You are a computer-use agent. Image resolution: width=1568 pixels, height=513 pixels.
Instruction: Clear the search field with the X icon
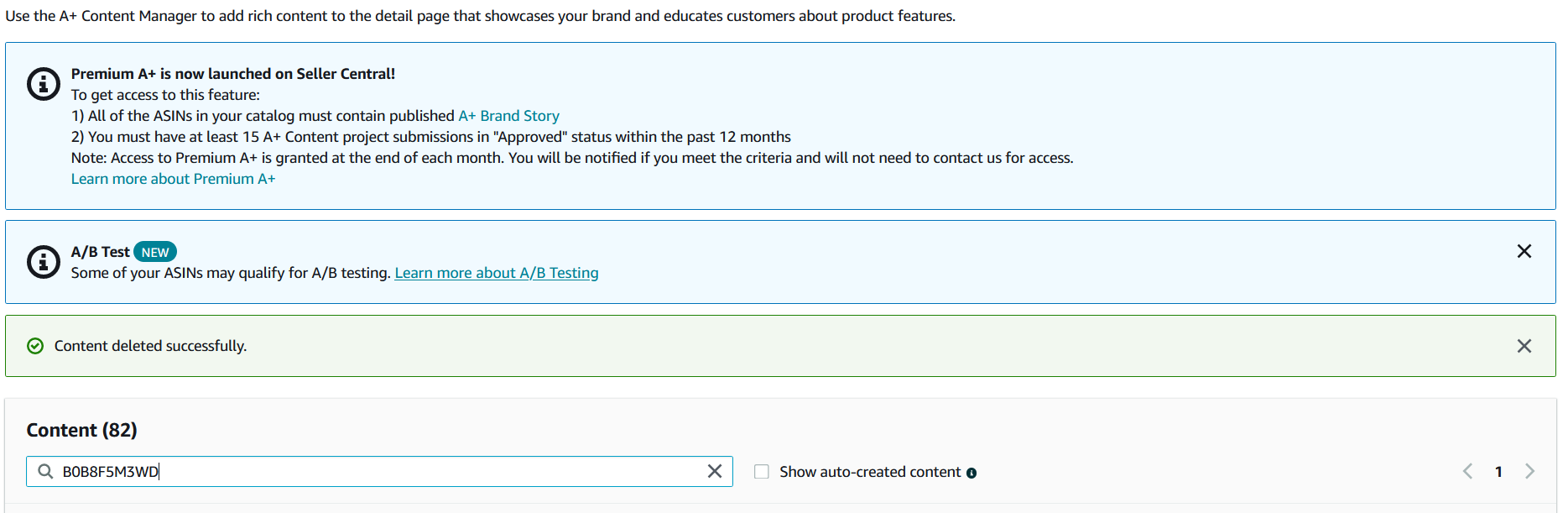coord(715,472)
